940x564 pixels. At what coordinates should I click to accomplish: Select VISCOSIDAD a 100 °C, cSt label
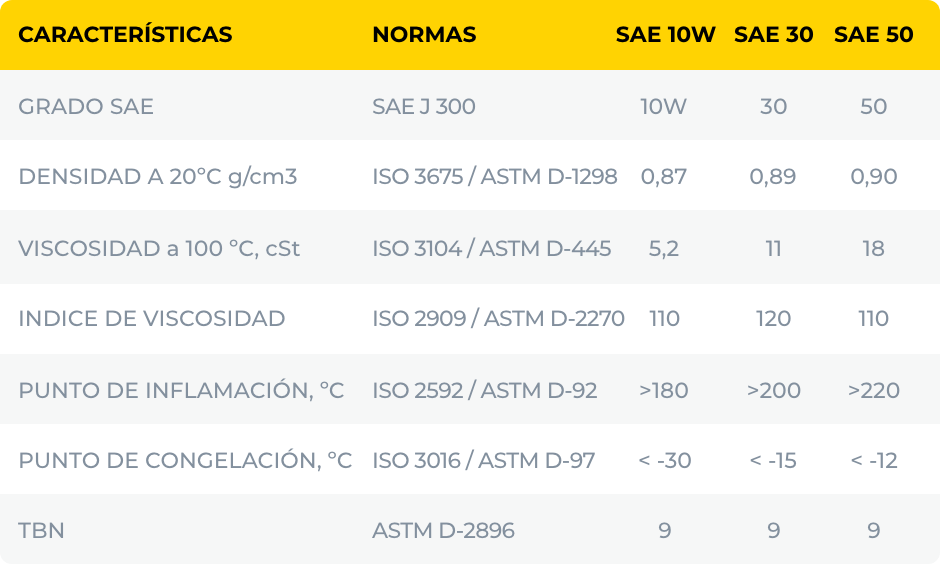[159, 248]
